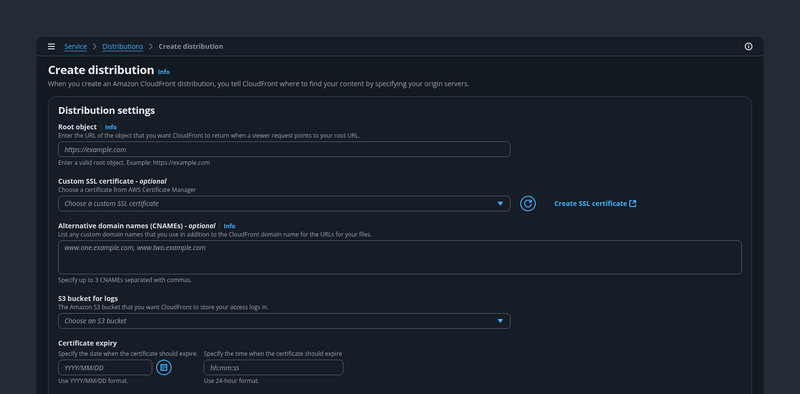Expand the Choose a custom SSL certificate dropdown
This screenshot has width=800, height=394.
[284, 204]
